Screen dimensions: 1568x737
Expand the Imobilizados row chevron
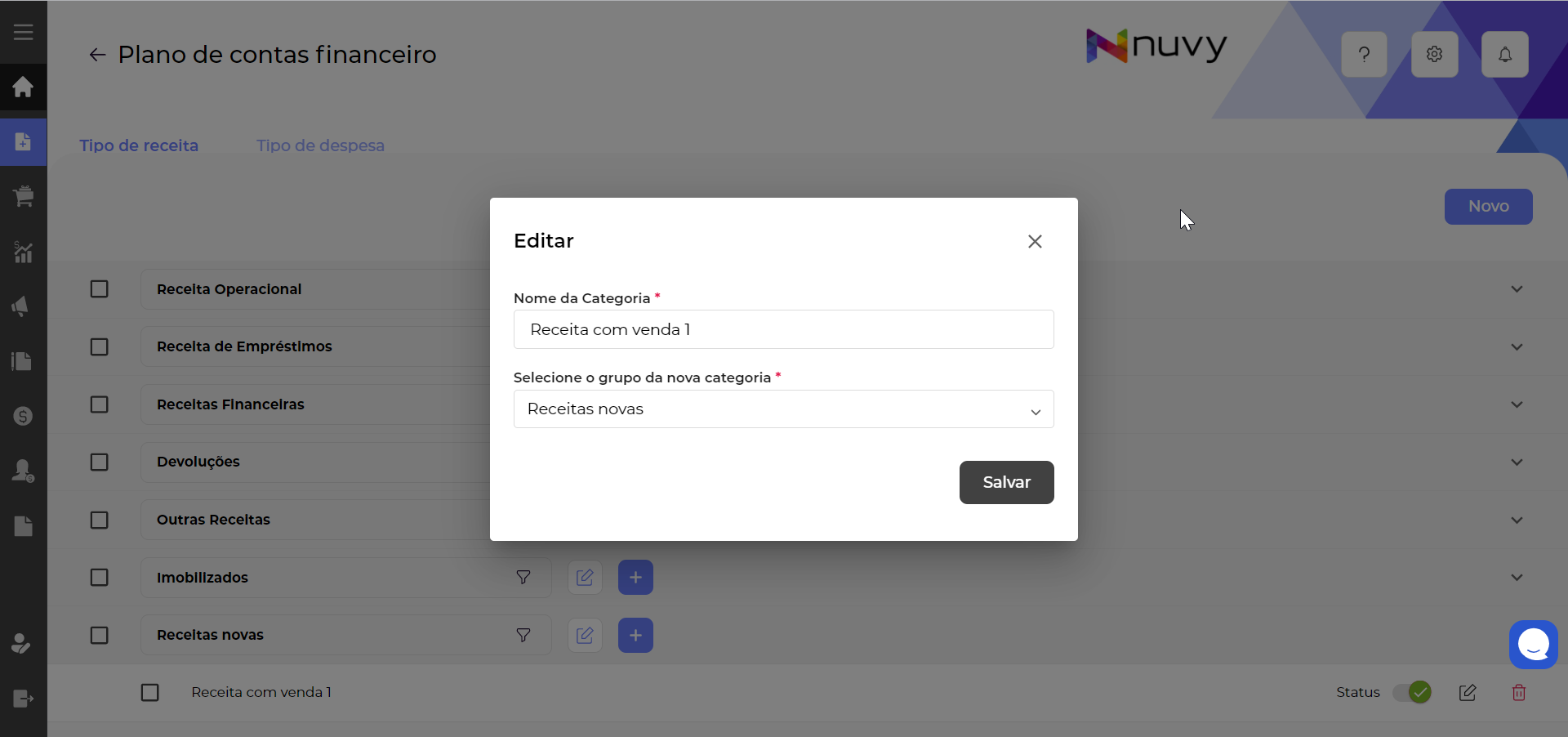(x=1517, y=578)
